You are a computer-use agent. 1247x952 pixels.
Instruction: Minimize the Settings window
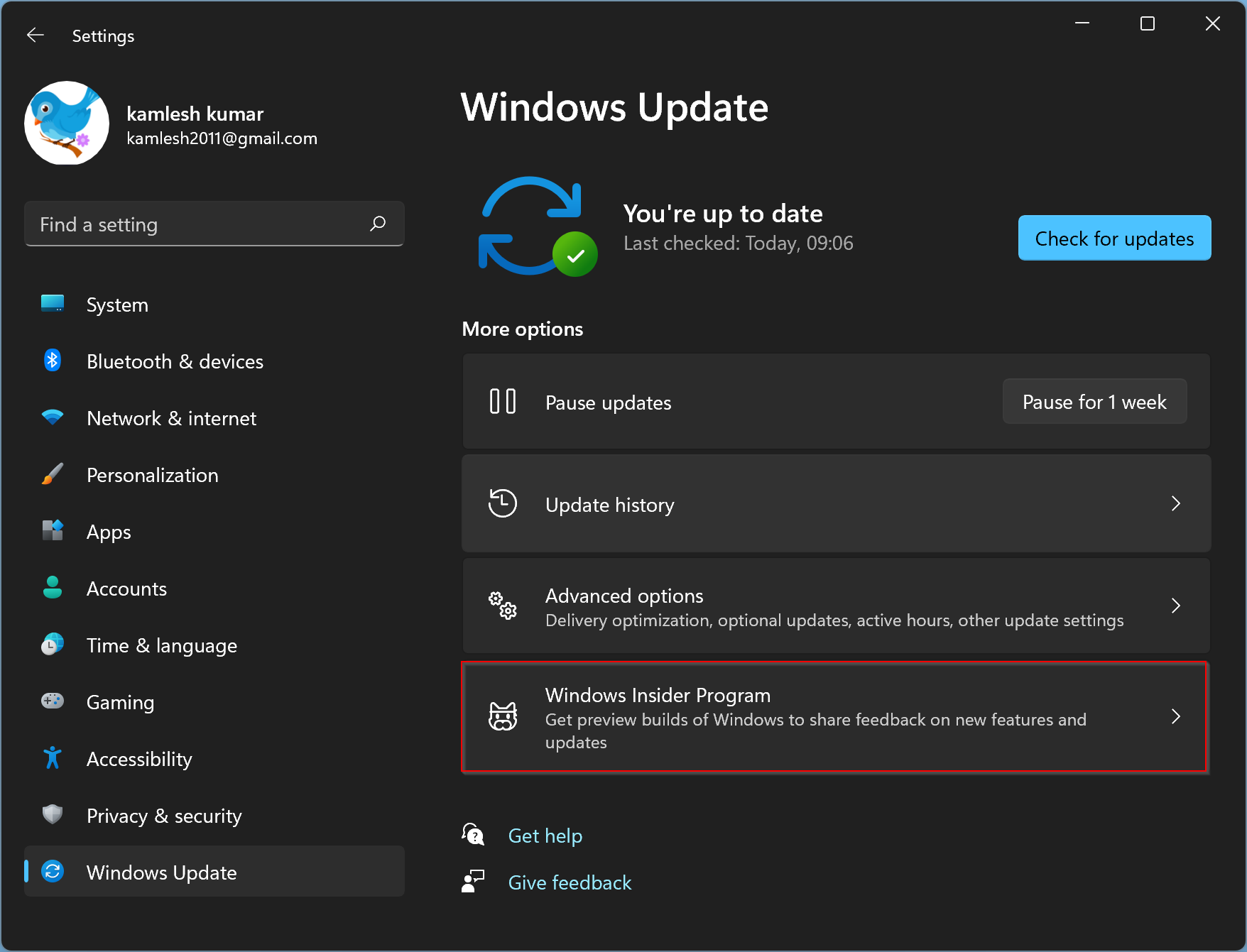click(x=1082, y=23)
